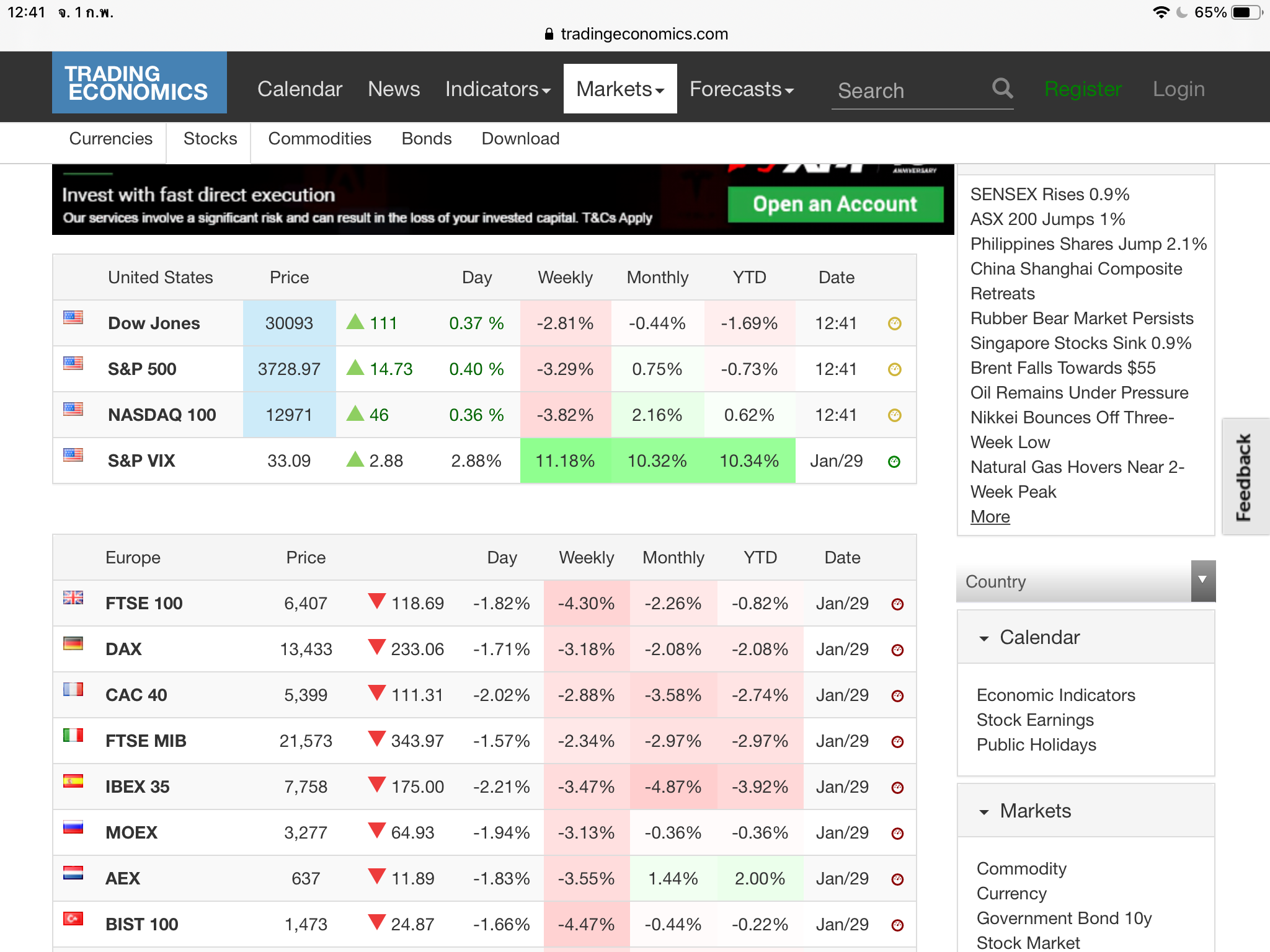Switch to the Commodities tab

tap(319, 139)
